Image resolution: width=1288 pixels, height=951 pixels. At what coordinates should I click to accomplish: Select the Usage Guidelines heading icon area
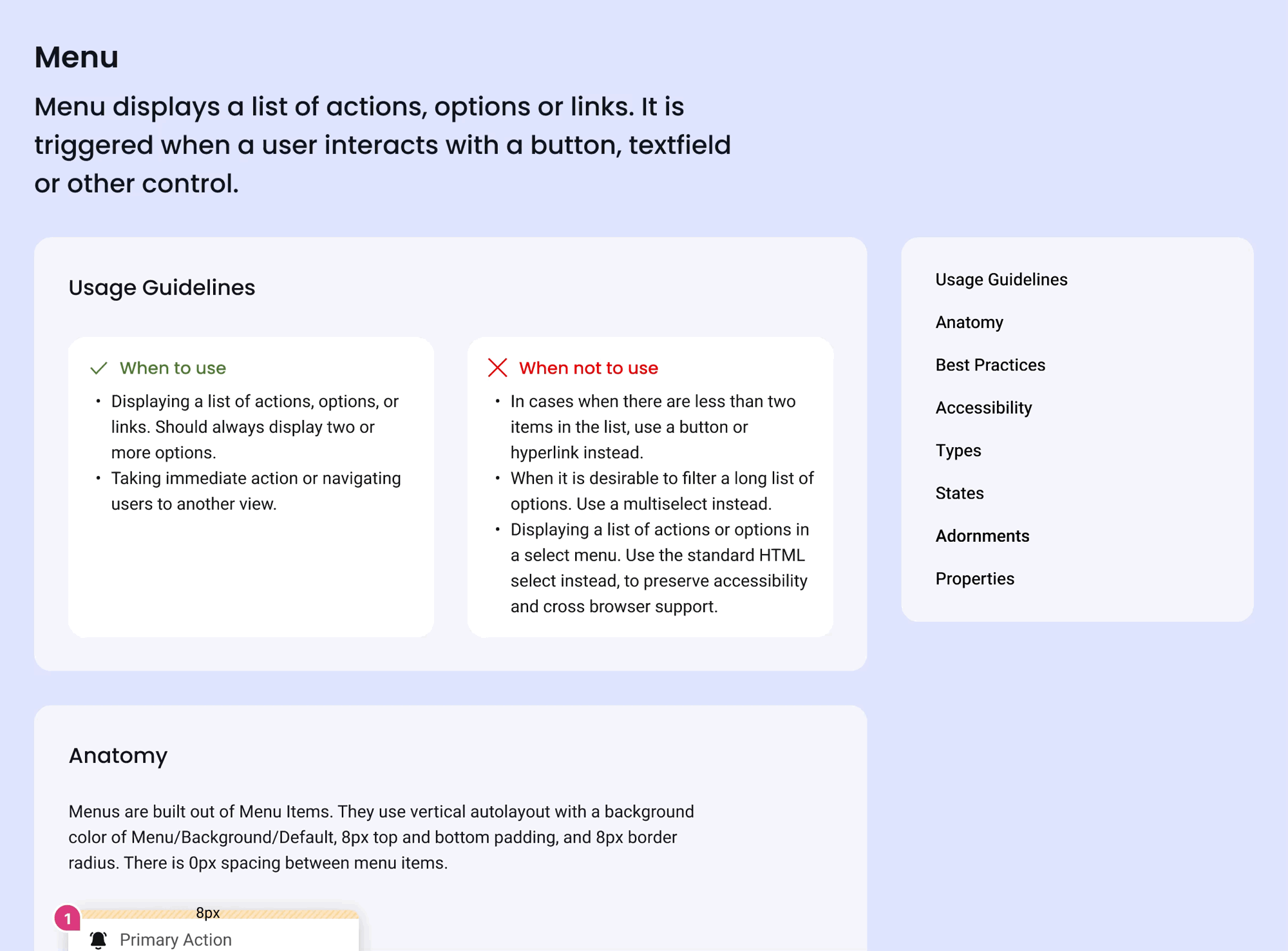point(162,287)
